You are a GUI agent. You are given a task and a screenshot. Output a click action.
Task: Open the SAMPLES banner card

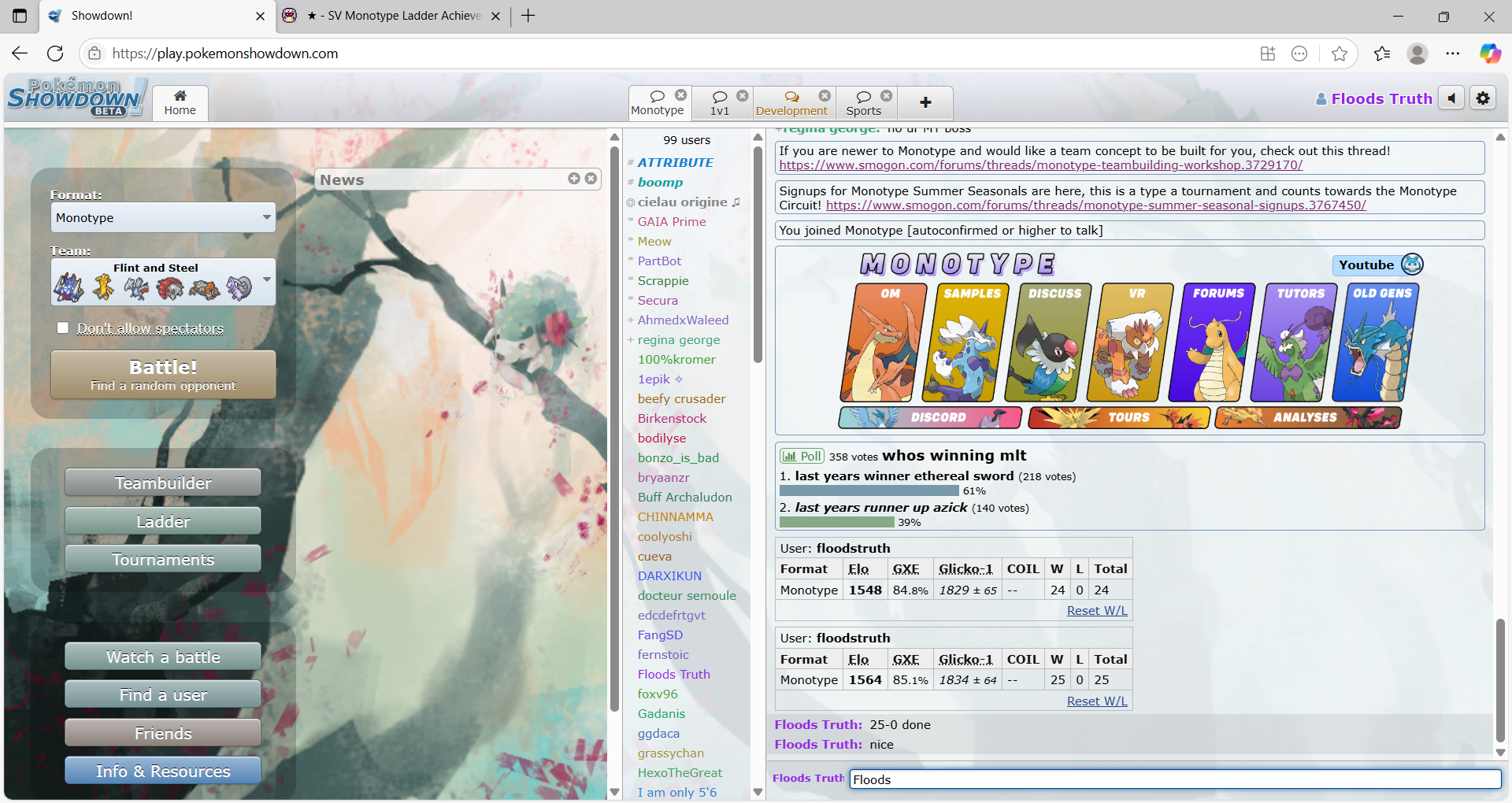pos(965,342)
